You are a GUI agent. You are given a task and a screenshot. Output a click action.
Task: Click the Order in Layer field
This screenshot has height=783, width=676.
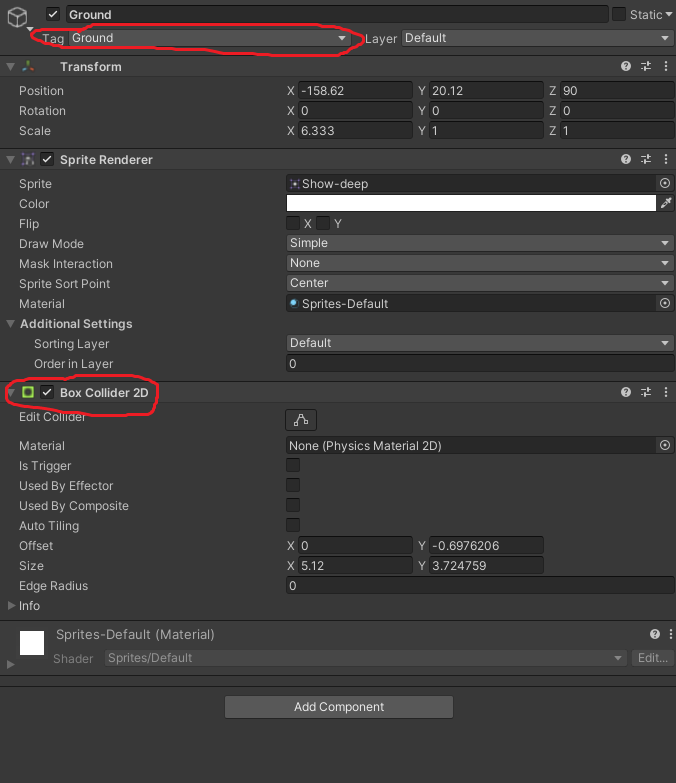click(480, 364)
